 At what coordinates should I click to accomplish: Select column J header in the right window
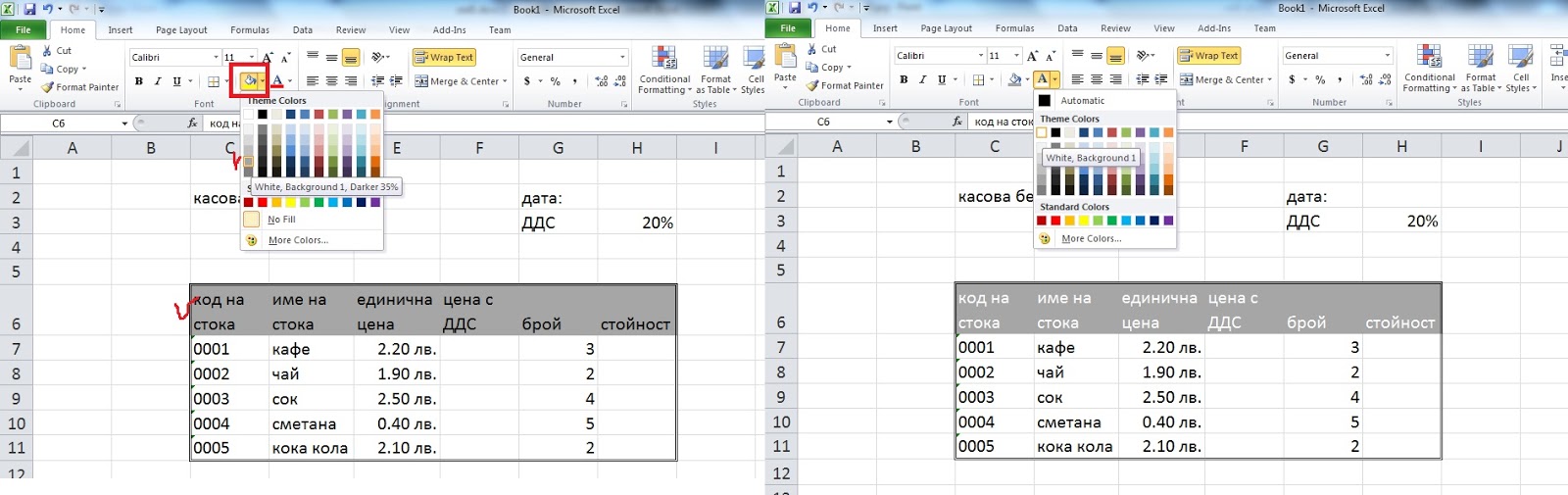[x=1559, y=146]
